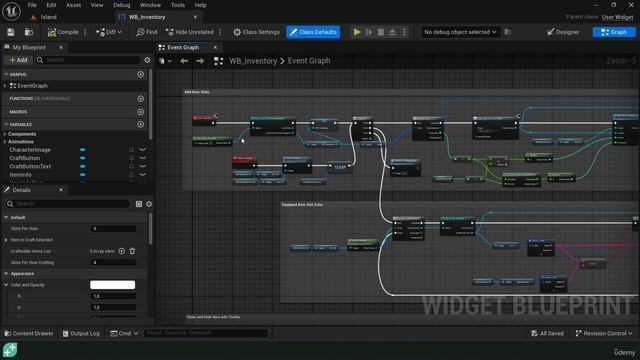Click the Skip frame button
Viewport: 640px width, 360px height.
tap(369, 32)
